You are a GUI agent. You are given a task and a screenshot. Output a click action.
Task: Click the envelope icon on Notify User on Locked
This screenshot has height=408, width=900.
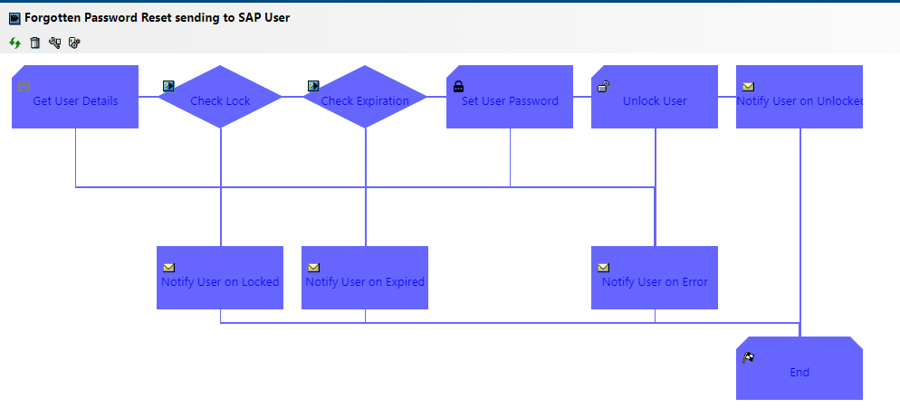[x=169, y=267]
